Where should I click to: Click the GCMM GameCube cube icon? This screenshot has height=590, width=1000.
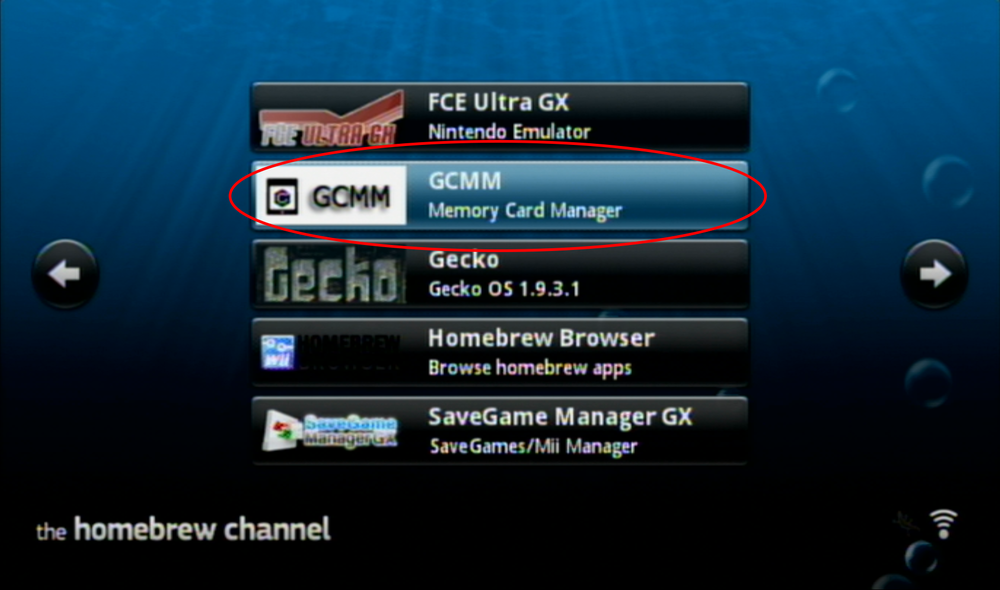click(x=282, y=197)
